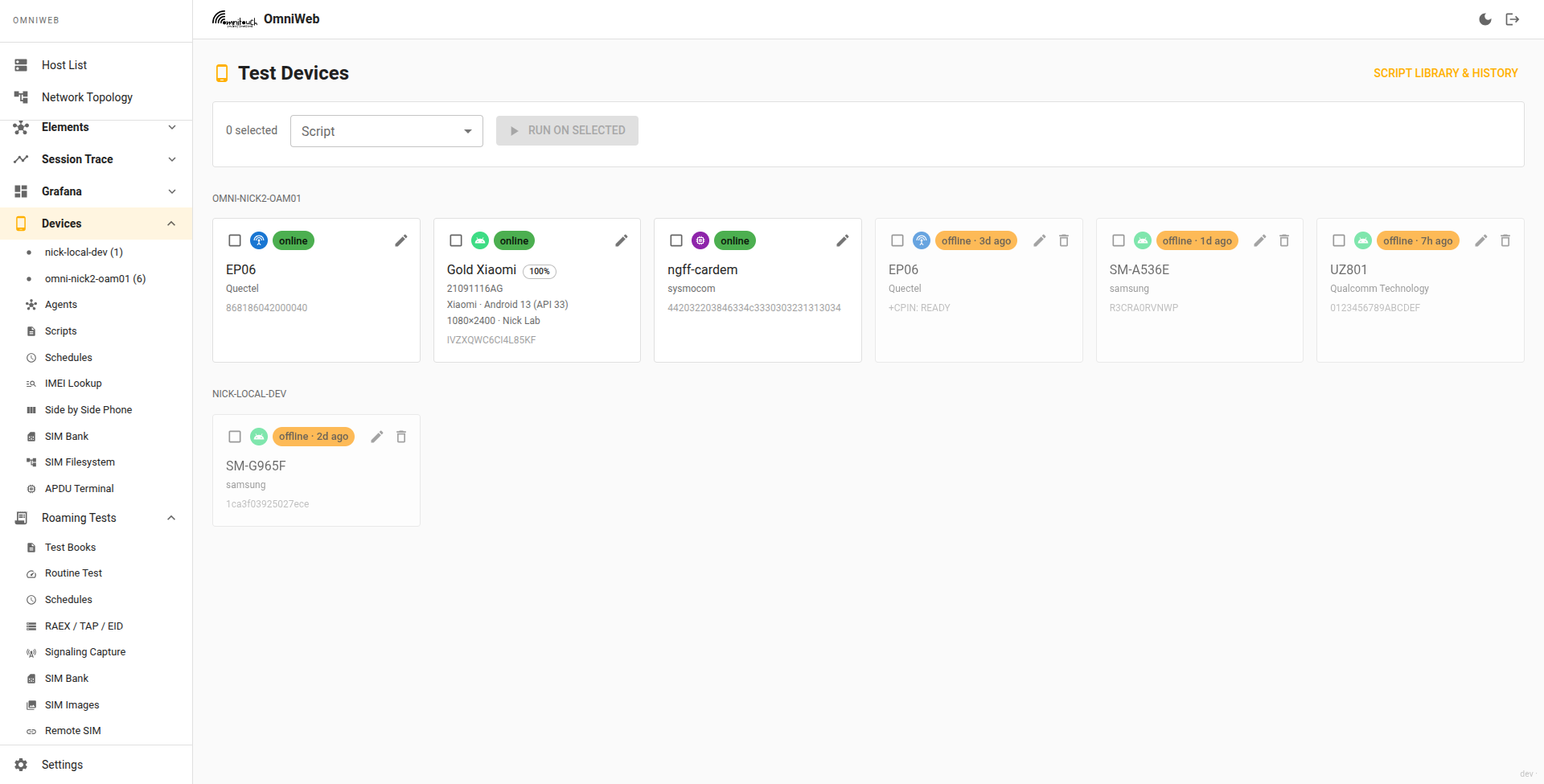Toggle dark mode moon icon
Image resolution: width=1544 pixels, height=784 pixels.
tap(1485, 19)
